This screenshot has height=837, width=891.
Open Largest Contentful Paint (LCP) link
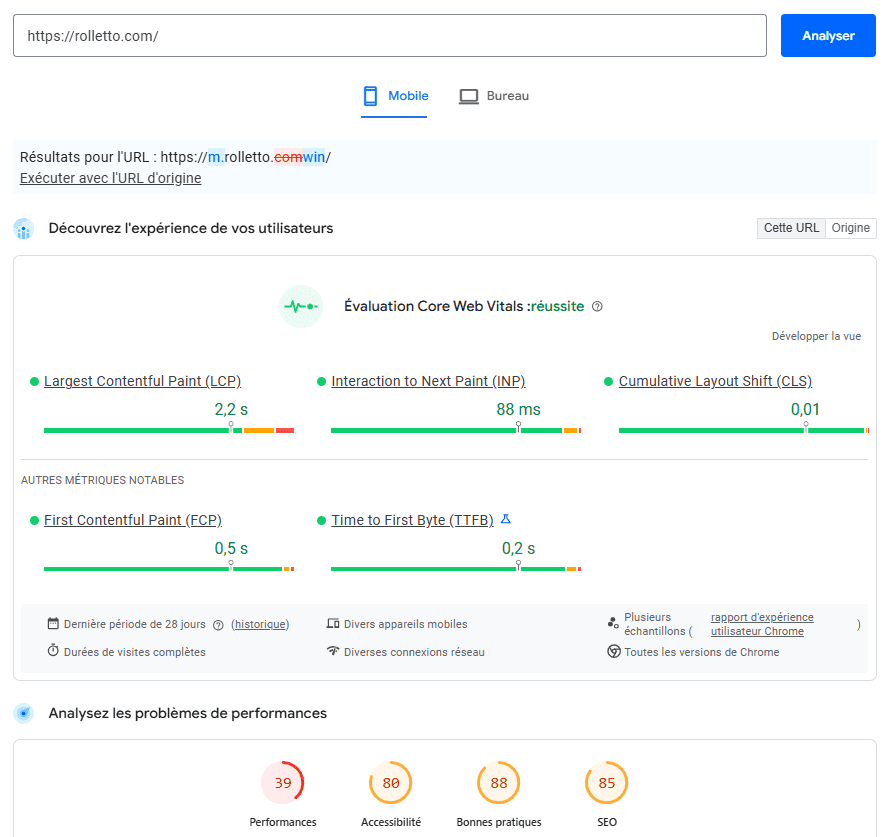coord(143,381)
